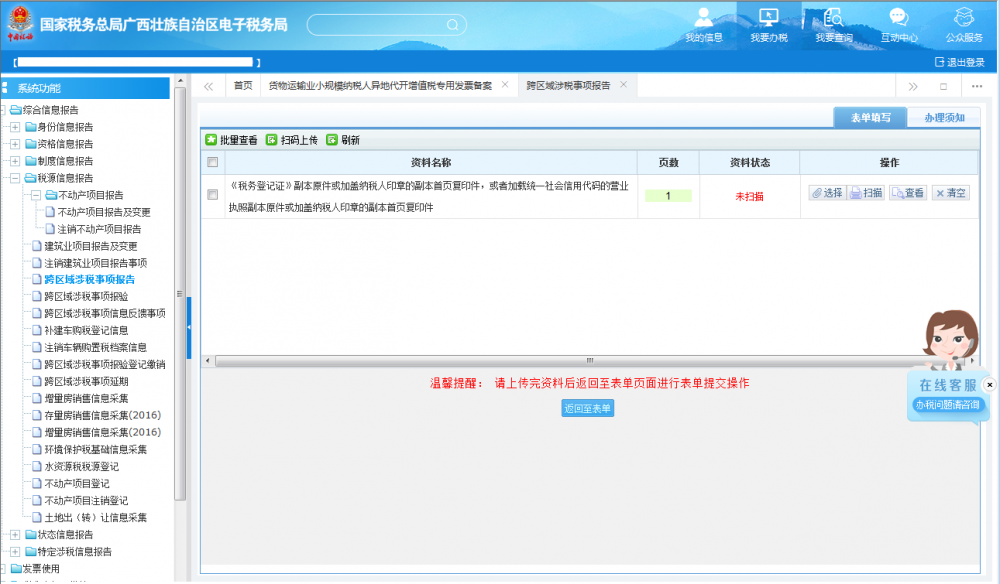Click 扫码上传 toolbar button
Viewport: 1000px width, 584px height.
(292, 140)
